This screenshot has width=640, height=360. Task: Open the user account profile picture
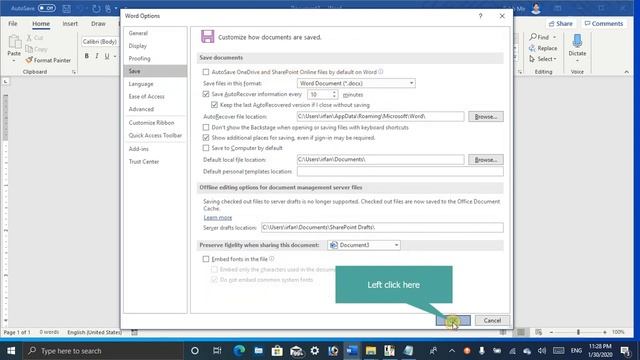[536, 8]
